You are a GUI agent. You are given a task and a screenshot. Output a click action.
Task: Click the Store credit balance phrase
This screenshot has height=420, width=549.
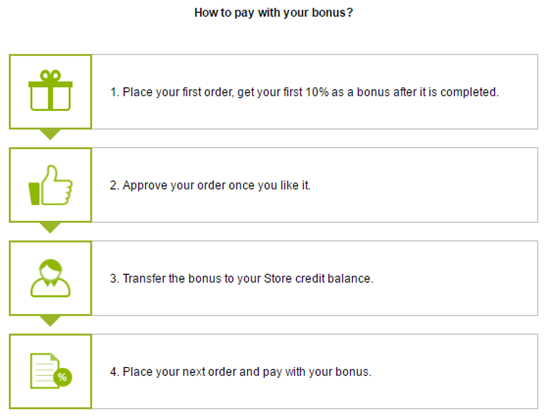click(x=318, y=279)
